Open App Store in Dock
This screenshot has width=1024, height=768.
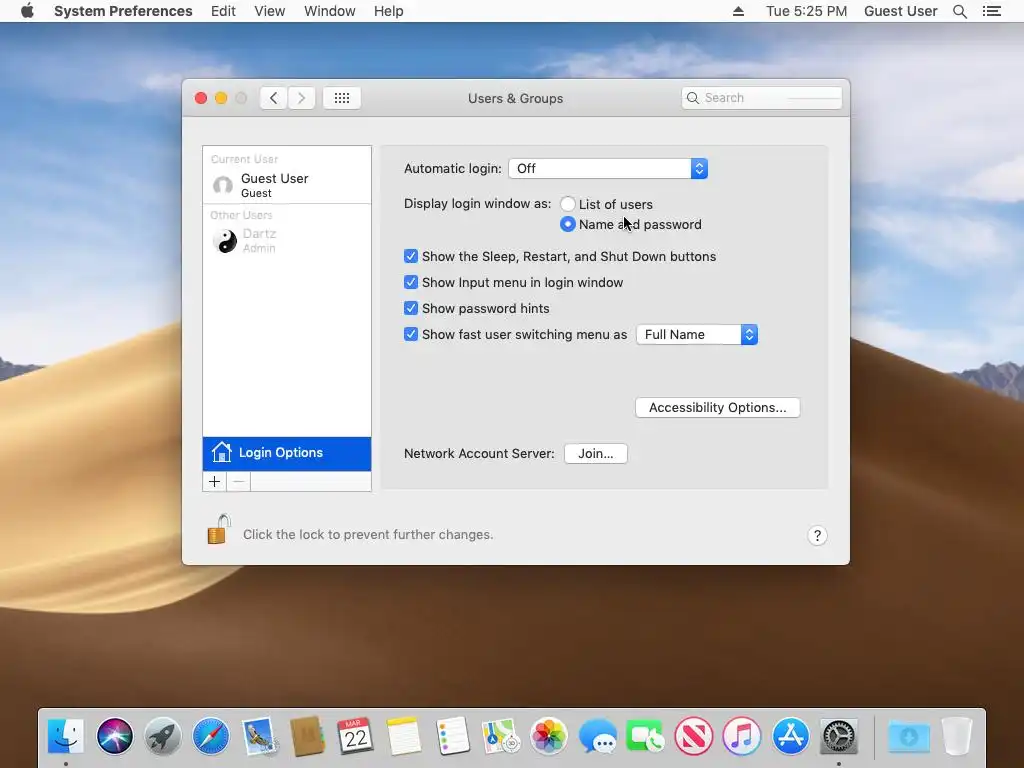click(x=790, y=736)
